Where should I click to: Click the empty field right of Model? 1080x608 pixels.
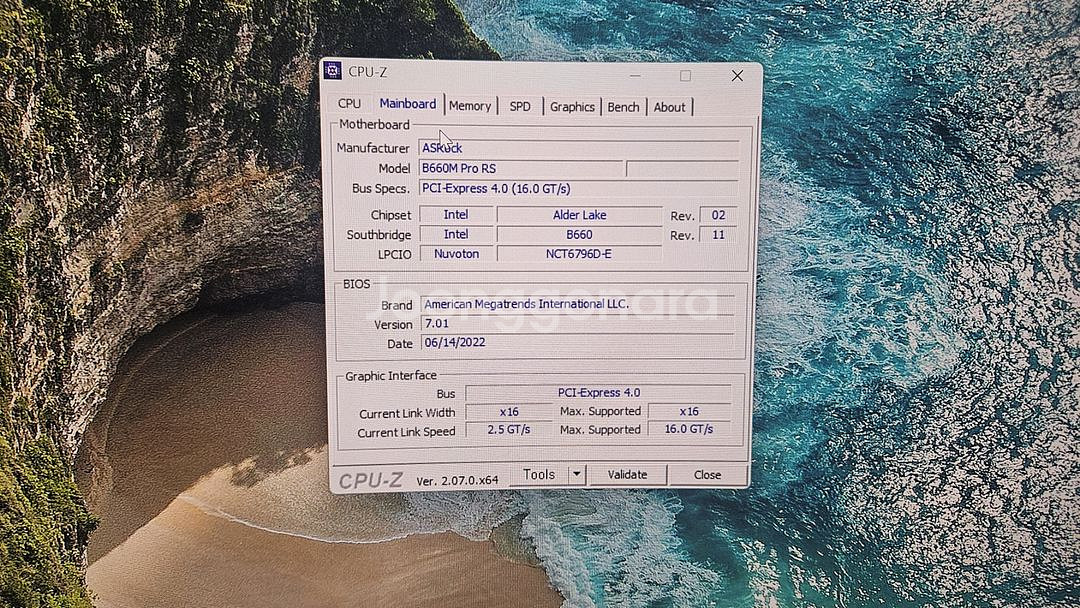point(683,168)
